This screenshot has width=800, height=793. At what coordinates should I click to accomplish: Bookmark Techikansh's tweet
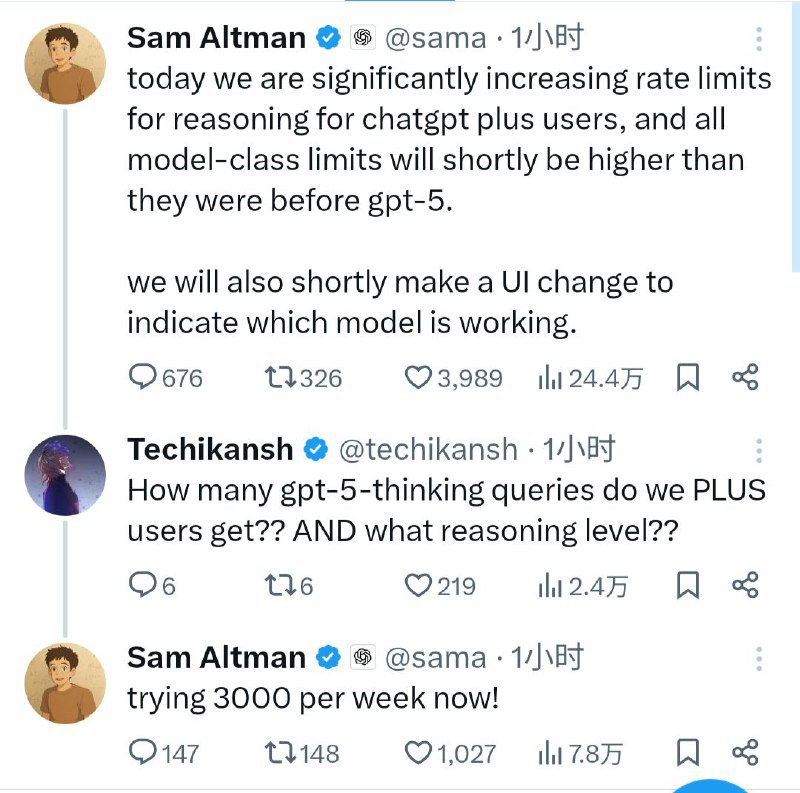click(x=688, y=585)
